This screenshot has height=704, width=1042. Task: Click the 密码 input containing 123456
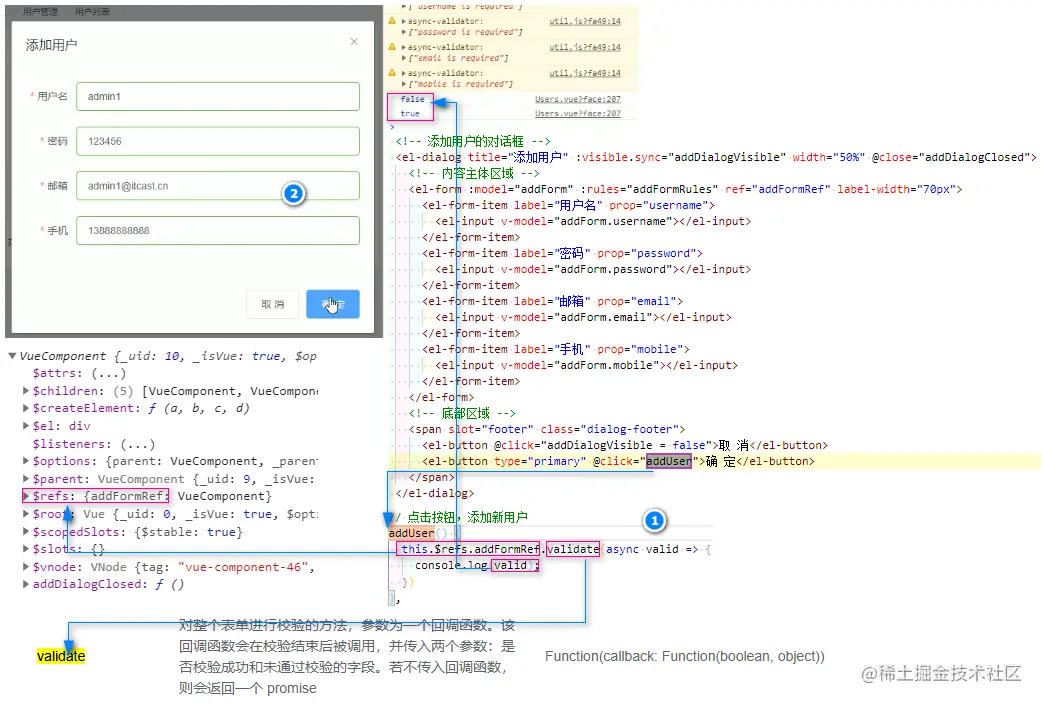click(218, 141)
